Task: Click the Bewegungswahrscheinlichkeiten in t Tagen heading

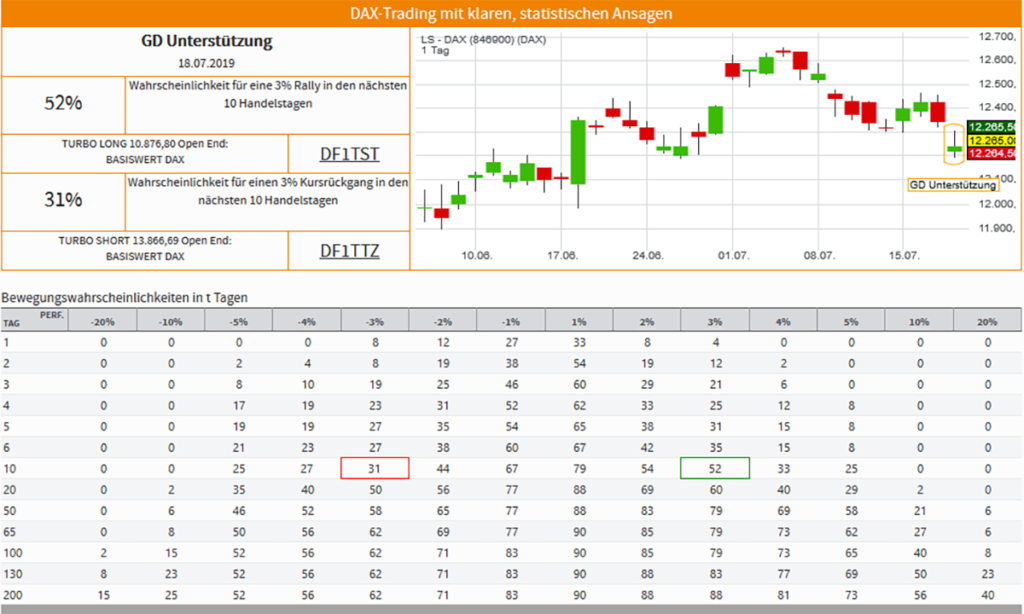Action: [x=125, y=298]
